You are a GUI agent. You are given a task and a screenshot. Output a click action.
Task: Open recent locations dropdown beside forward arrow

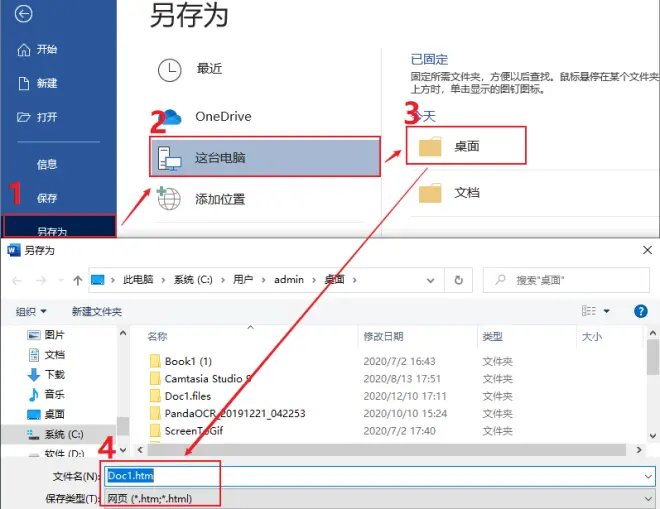61,280
